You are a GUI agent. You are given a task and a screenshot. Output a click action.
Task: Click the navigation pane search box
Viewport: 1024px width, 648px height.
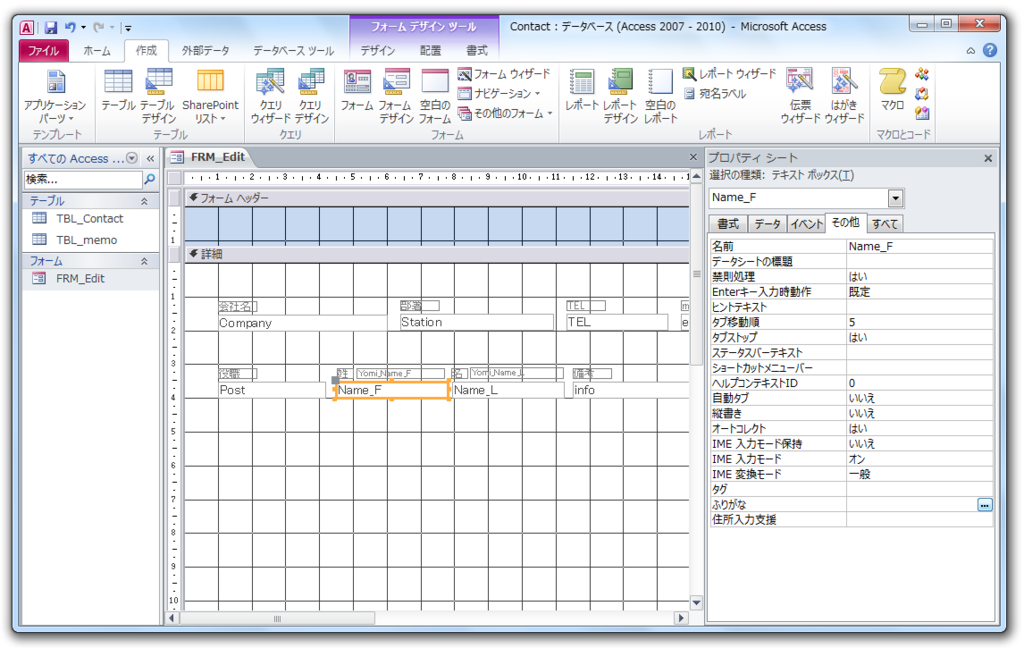[82, 179]
